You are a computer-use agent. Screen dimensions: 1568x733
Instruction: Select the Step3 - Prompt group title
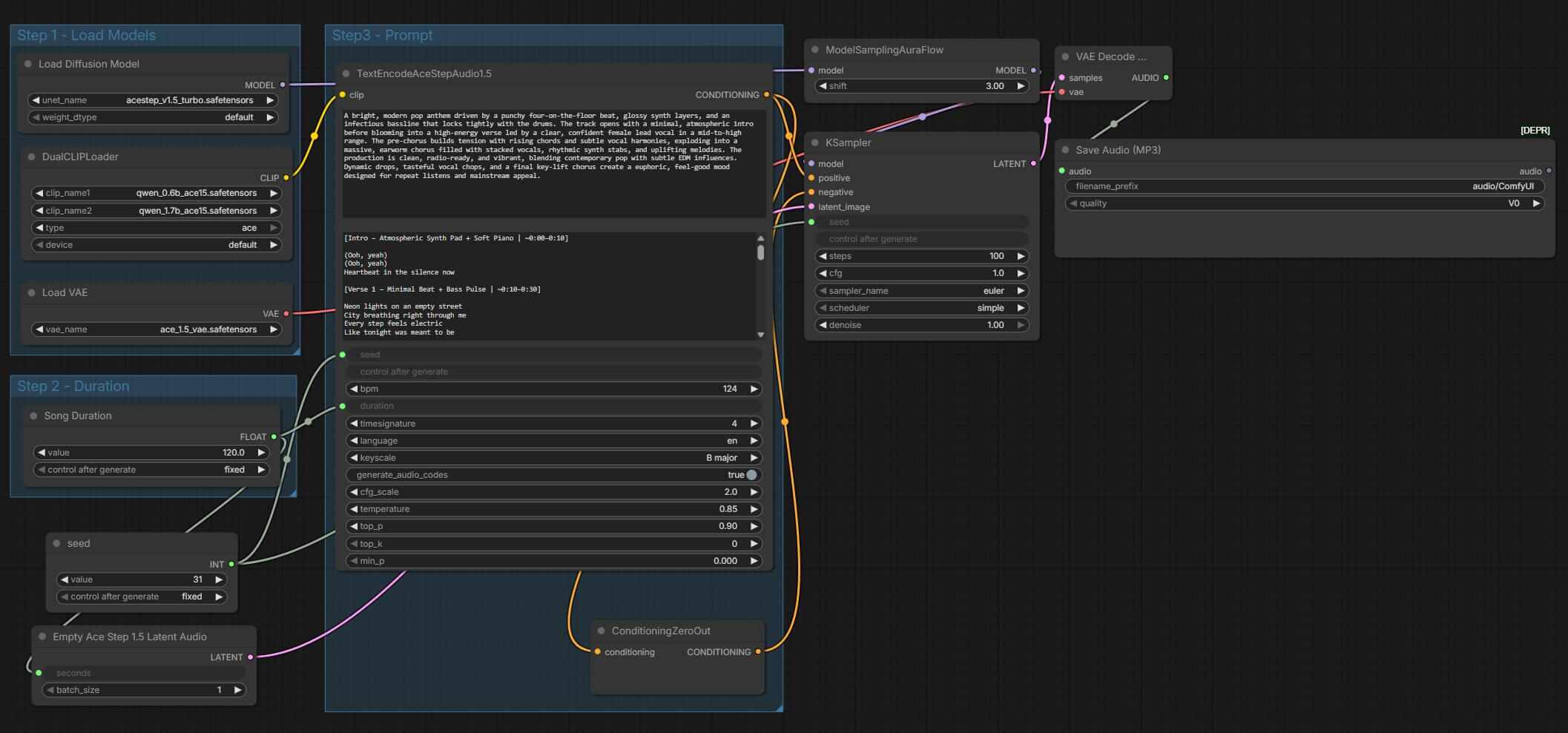click(382, 35)
